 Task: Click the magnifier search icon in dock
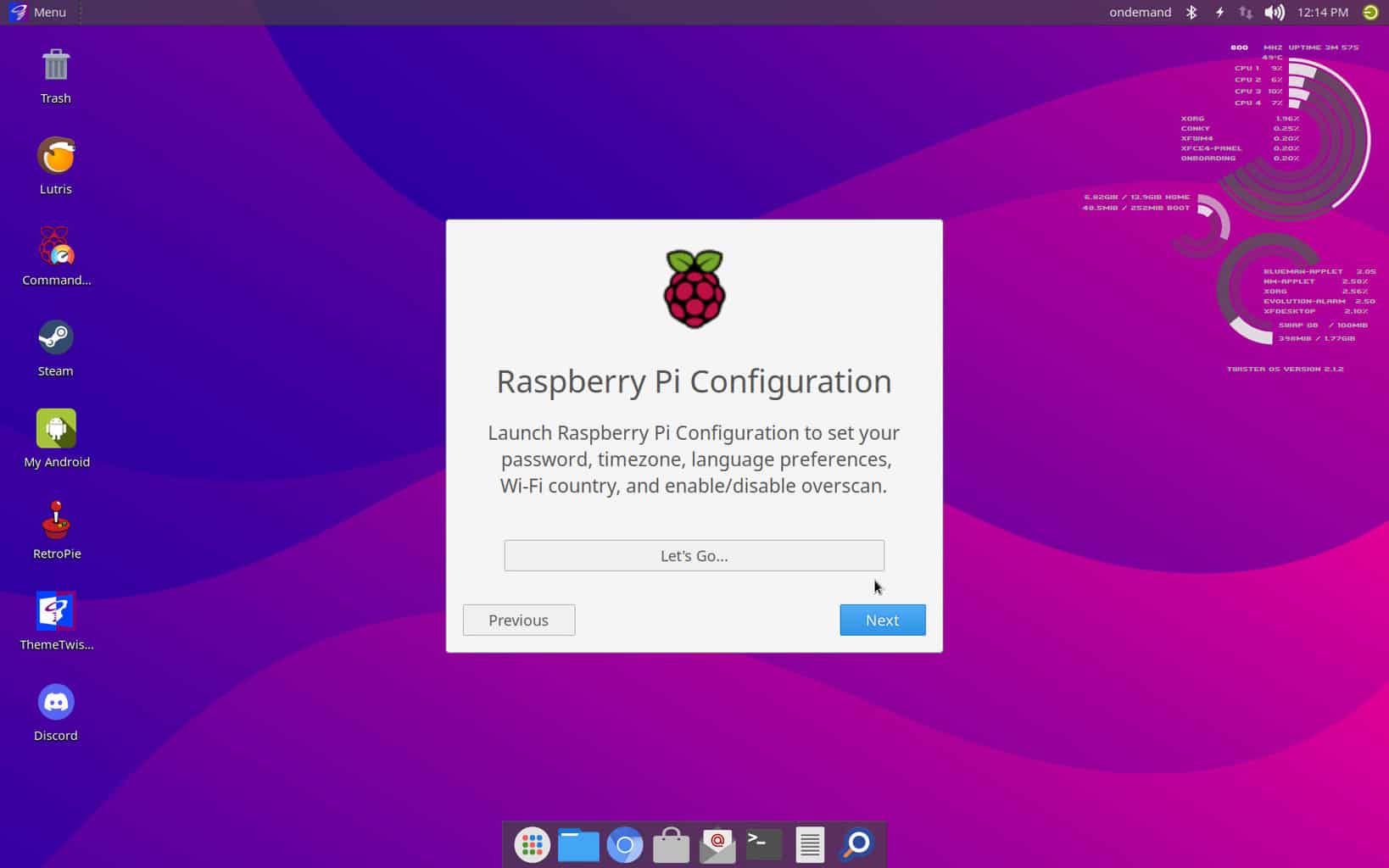[856, 844]
